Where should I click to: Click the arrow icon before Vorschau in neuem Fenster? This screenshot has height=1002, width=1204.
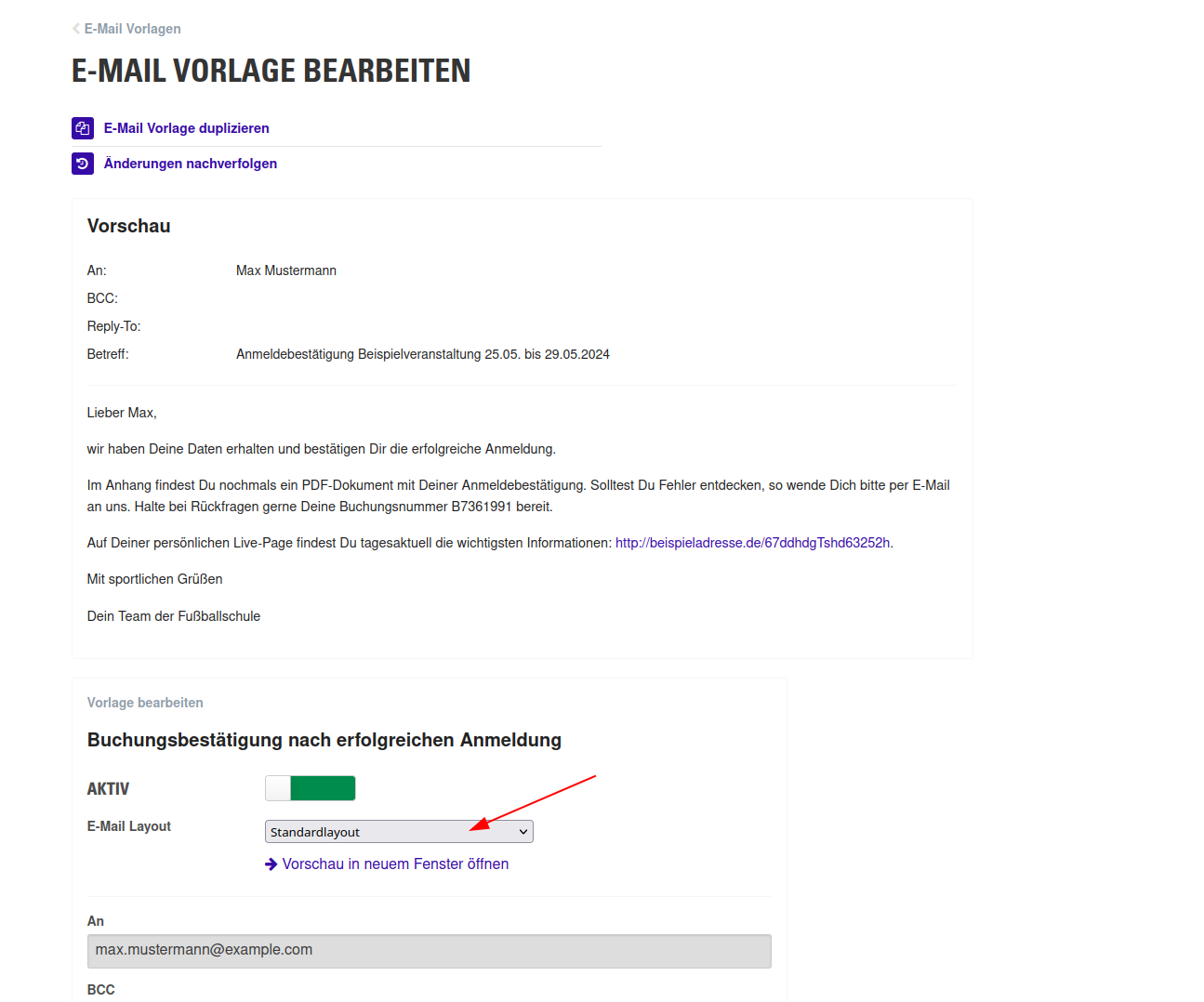(271, 864)
